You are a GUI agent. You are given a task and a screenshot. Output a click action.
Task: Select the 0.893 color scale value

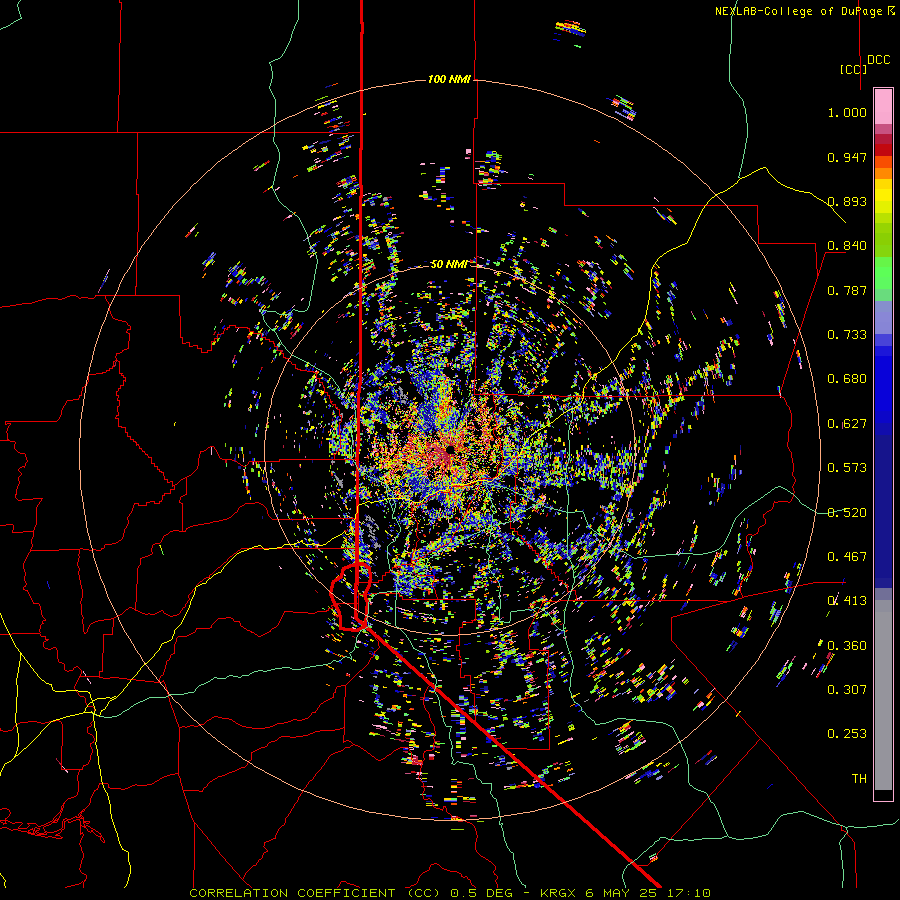click(847, 201)
